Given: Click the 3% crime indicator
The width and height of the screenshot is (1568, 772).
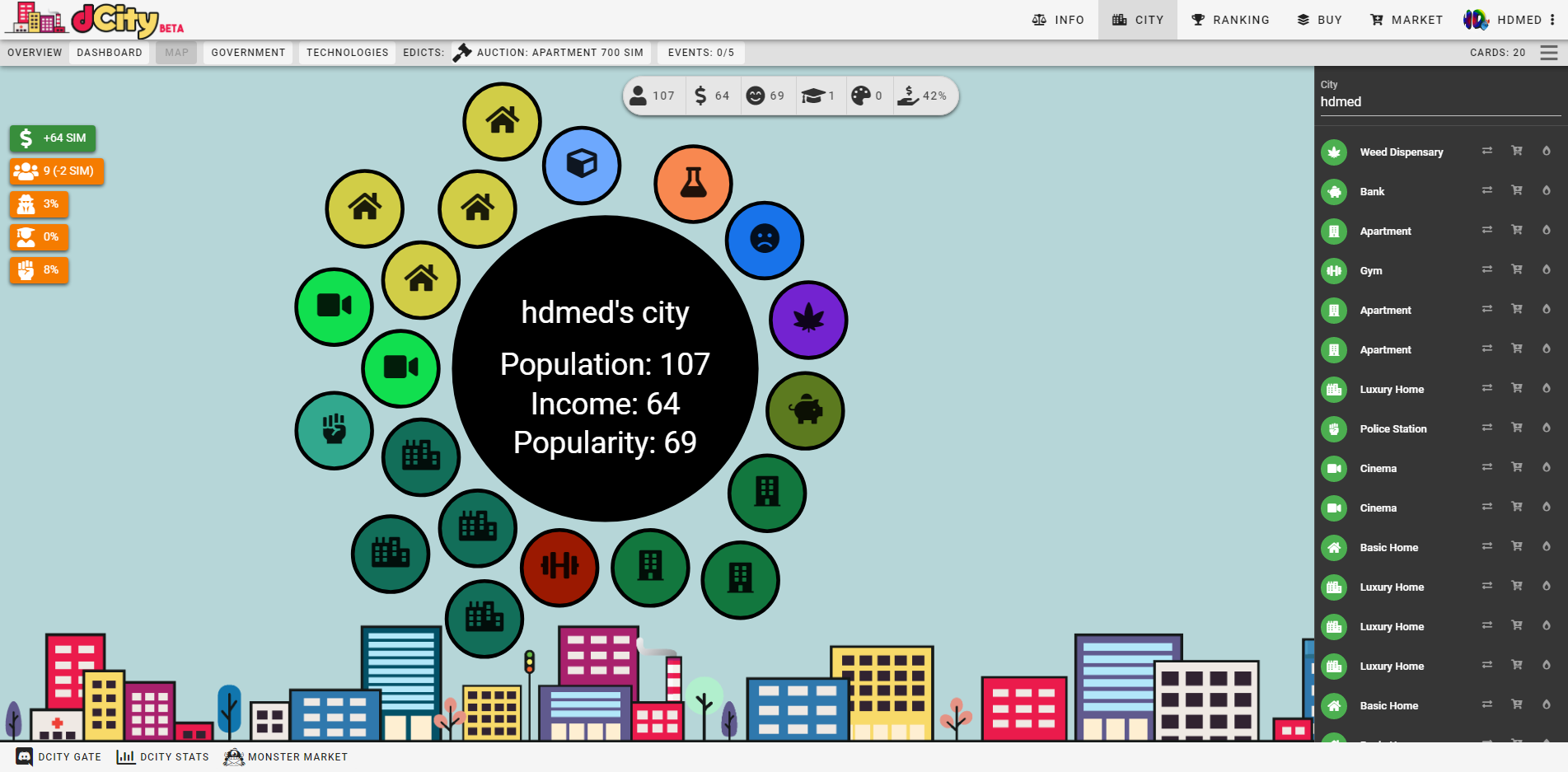Looking at the screenshot, I should click(39, 204).
